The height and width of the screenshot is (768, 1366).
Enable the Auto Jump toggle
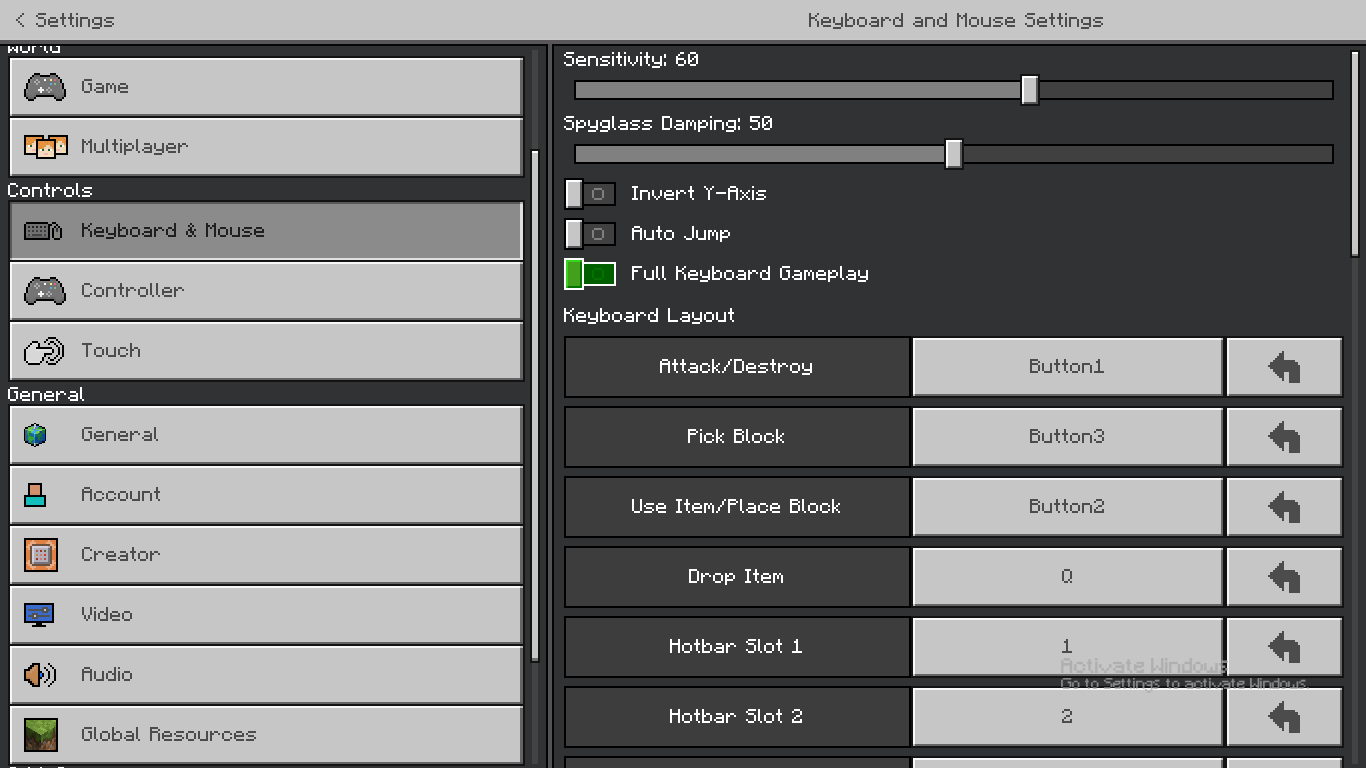coord(590,234)
